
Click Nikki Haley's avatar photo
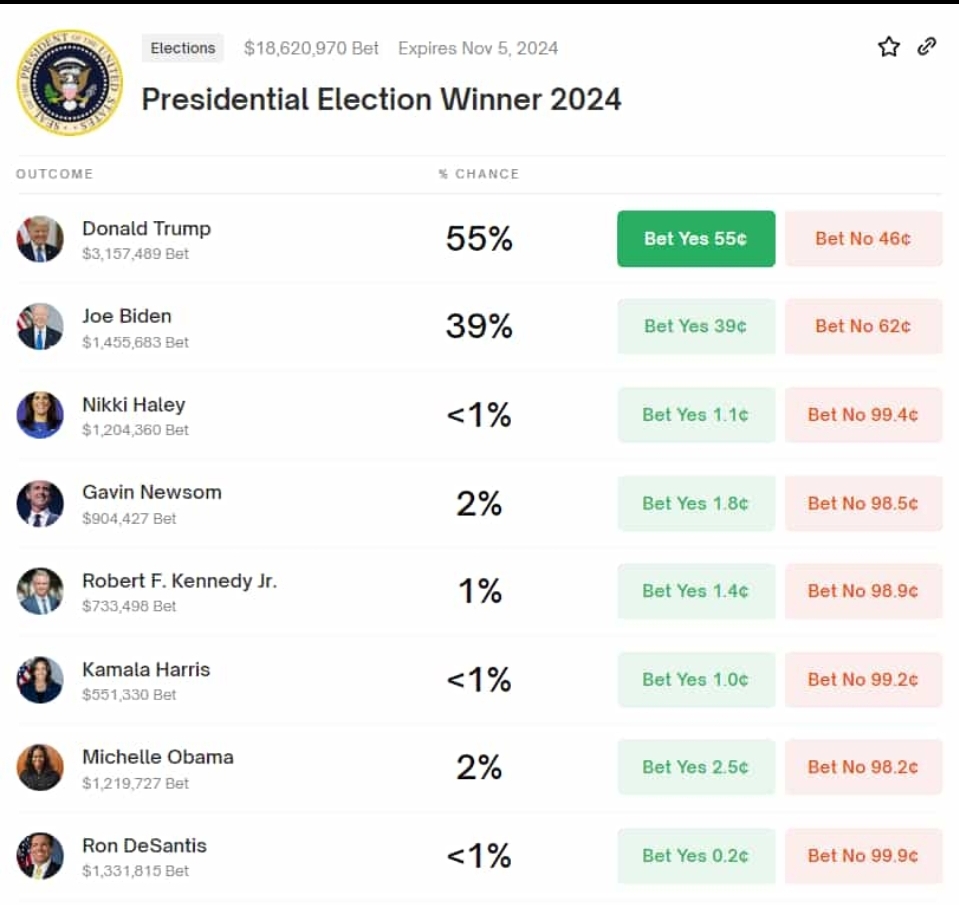click(x=40, y=415)
